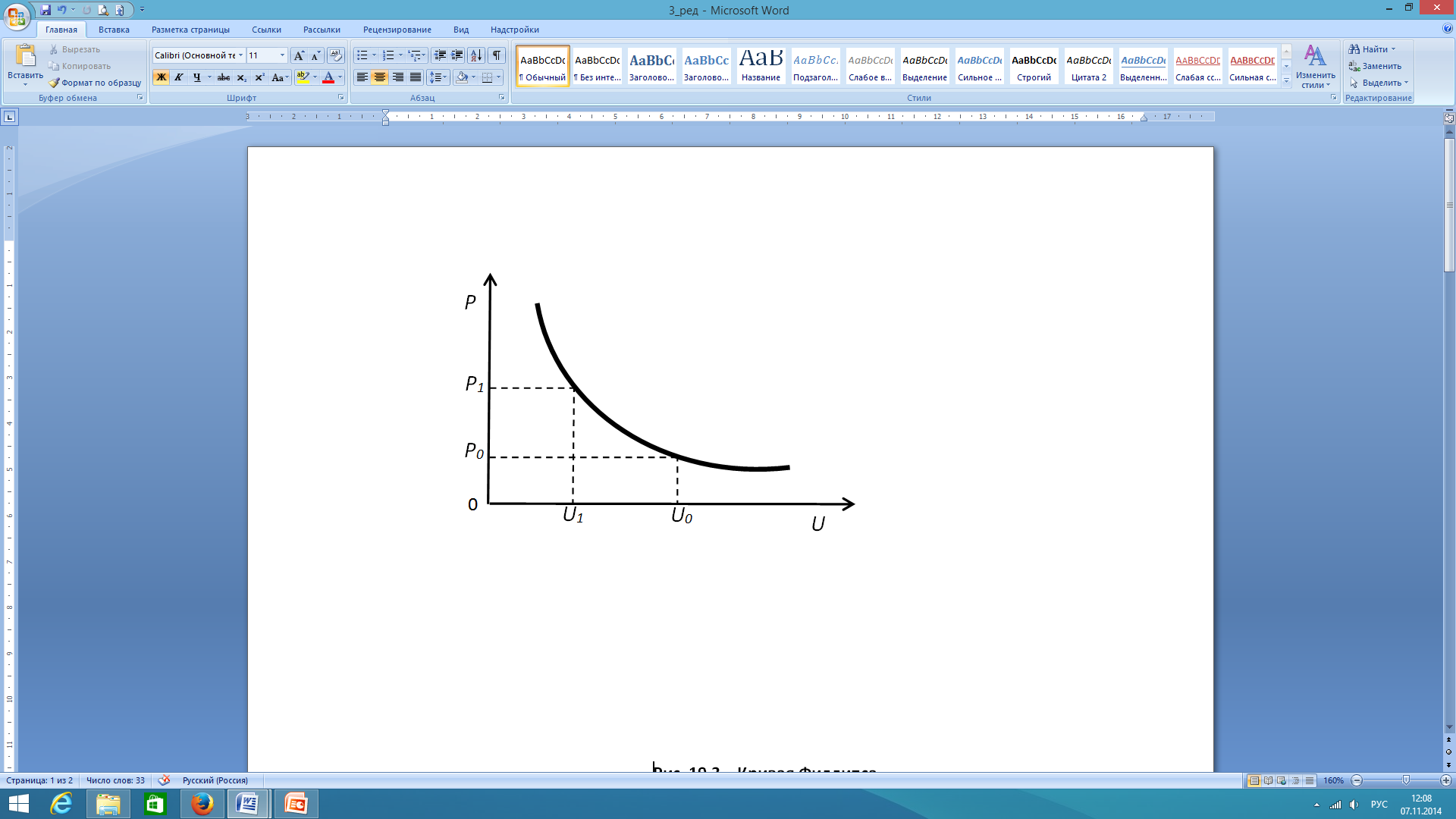Open the line spacing dropdown

[438, 77]
